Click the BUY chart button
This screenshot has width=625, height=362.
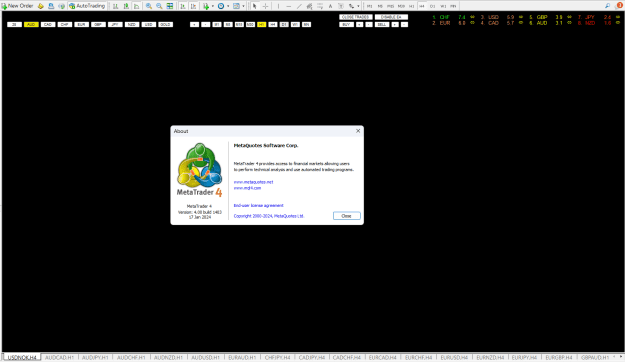coord(346,24)
